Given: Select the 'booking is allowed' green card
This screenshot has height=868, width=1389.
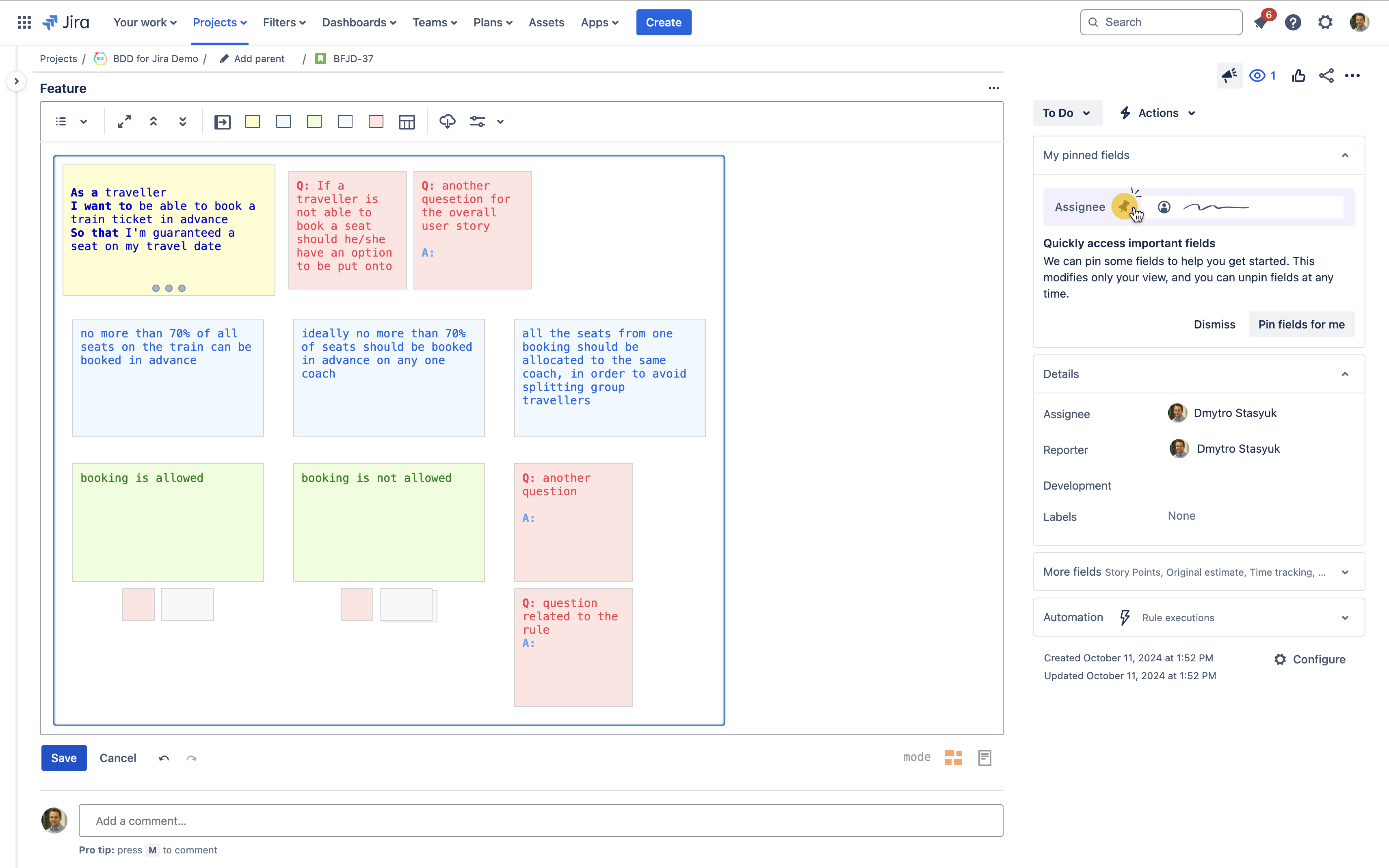Looking at the screenshot, I should click(168, 523).
